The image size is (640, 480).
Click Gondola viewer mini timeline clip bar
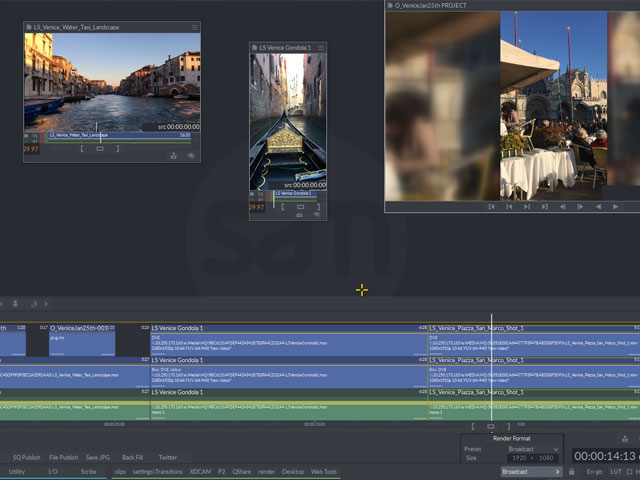coord(296,193)
